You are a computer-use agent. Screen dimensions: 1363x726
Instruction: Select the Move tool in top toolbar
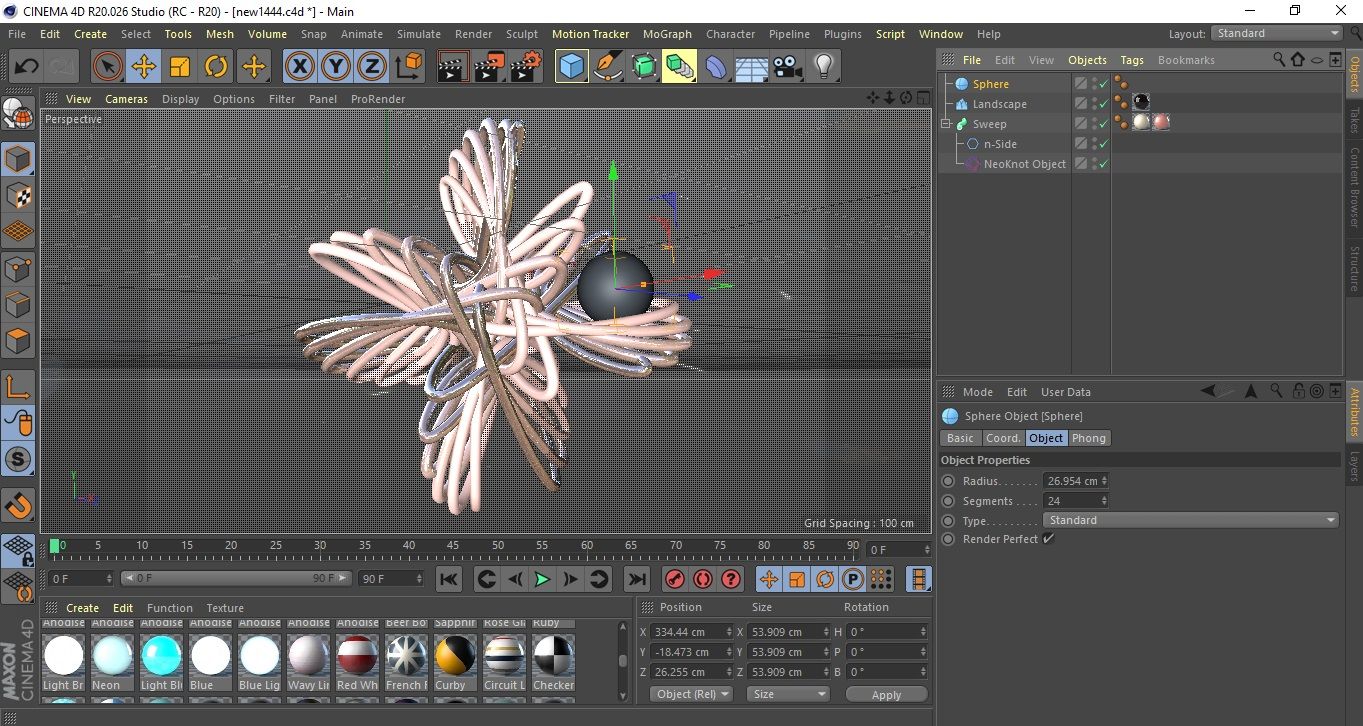pyautogui.click(x=143, y=67)
